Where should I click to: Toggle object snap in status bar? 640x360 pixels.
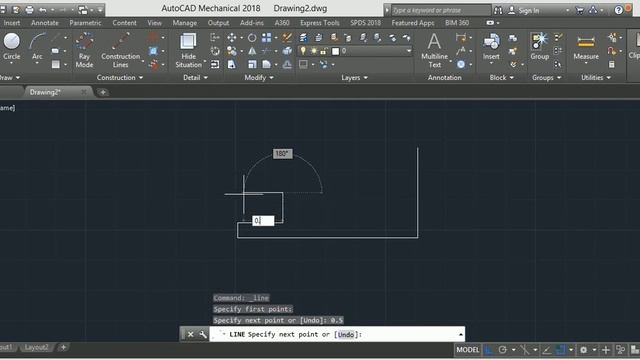[561, 350]
